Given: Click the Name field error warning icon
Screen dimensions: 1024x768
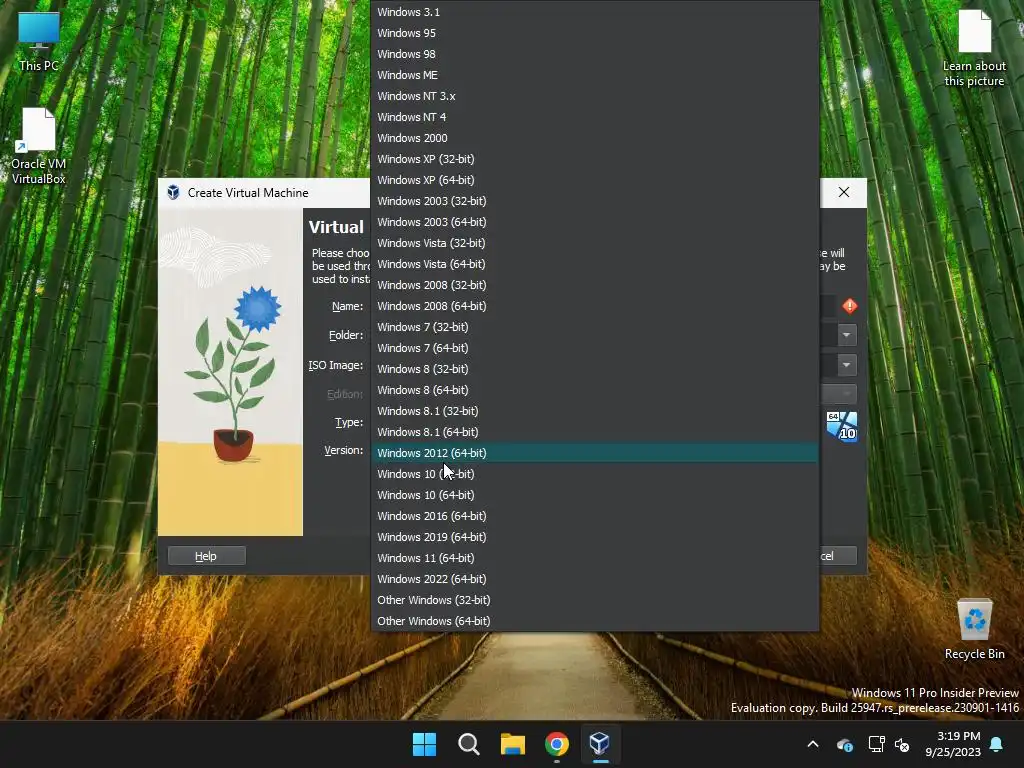Looking at the screenshot, I should tap(850, 306).
